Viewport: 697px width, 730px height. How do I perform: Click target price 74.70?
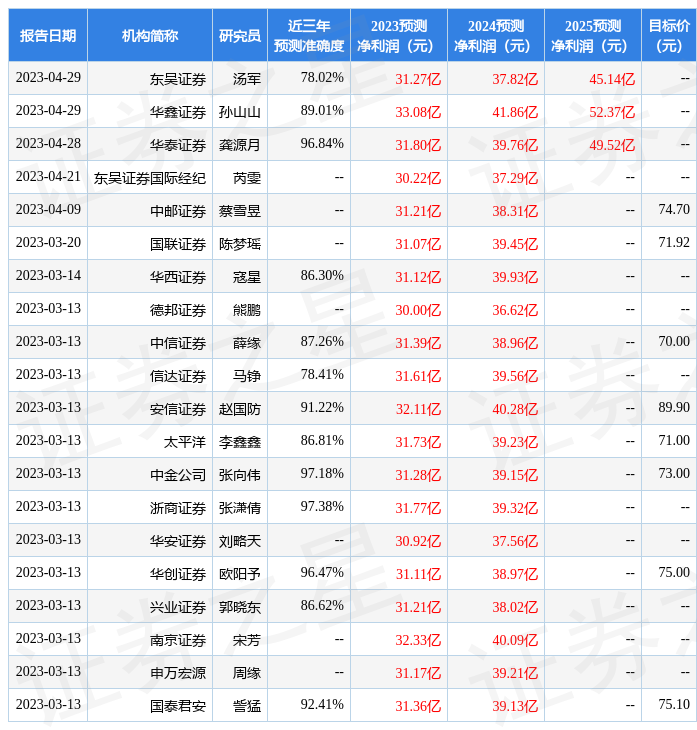[674, 210]
